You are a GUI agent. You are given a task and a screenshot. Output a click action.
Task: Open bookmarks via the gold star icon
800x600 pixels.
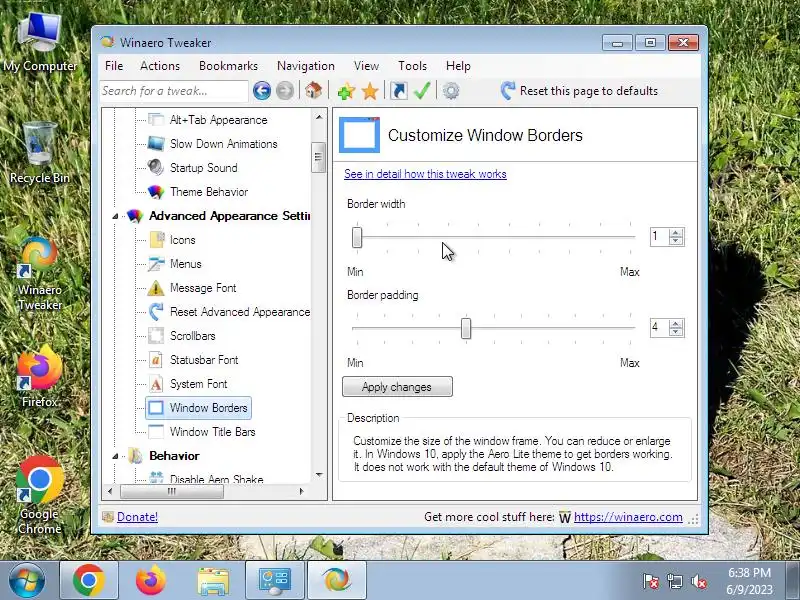[x=370, y=91]
